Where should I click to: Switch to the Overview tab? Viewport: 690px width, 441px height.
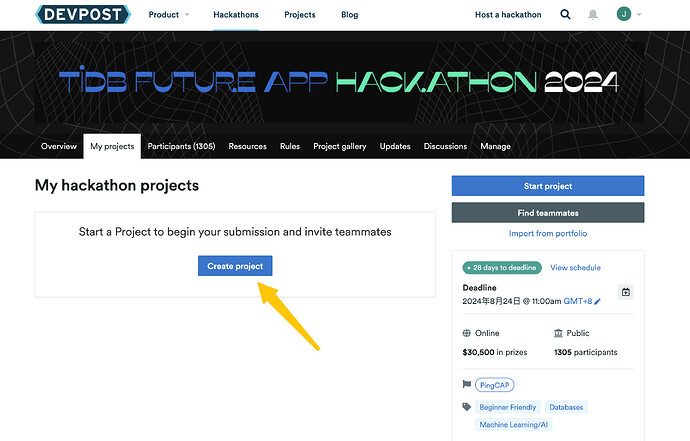58,146
